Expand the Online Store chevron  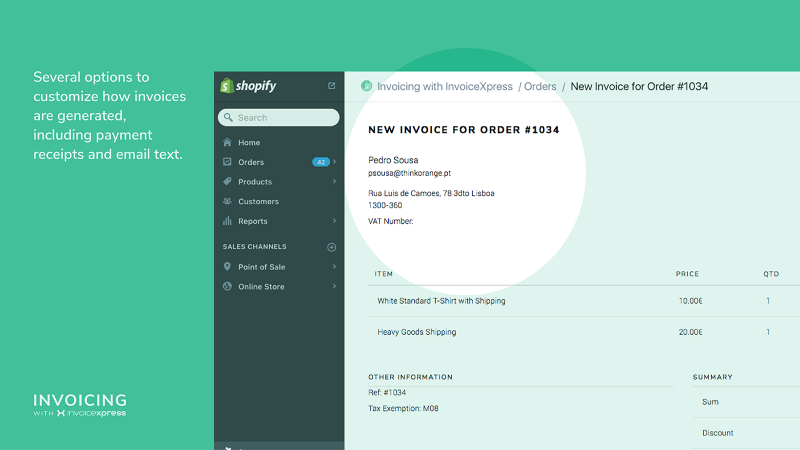334,286
